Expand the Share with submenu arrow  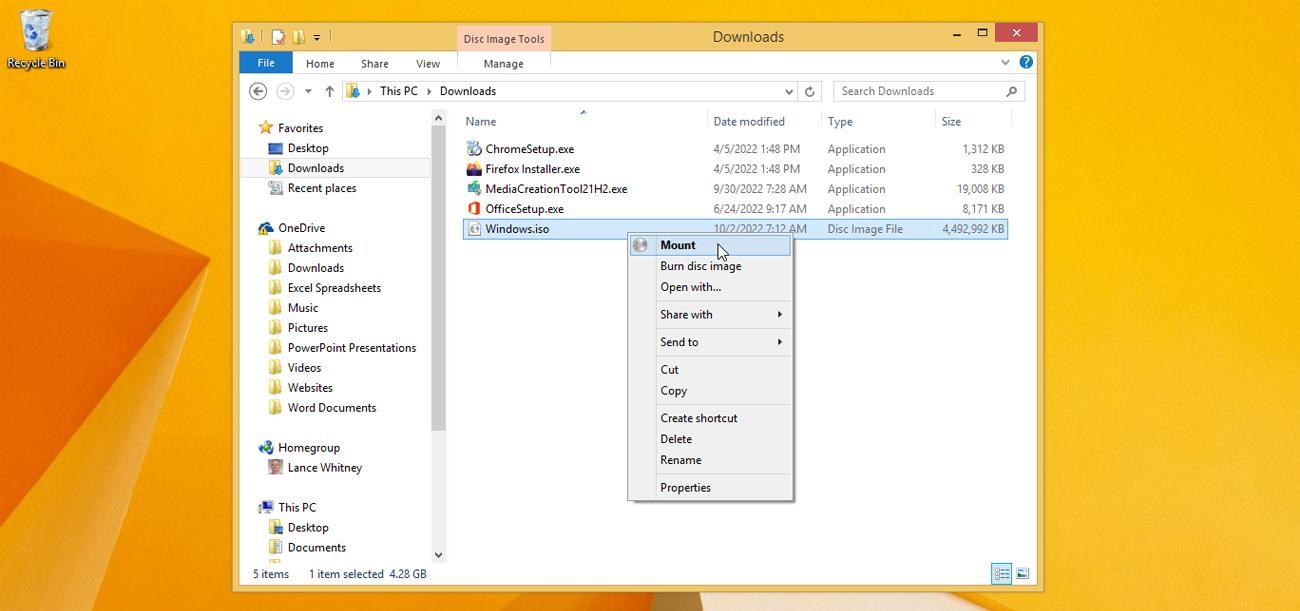pyautogui.click(x=779, y=314)
